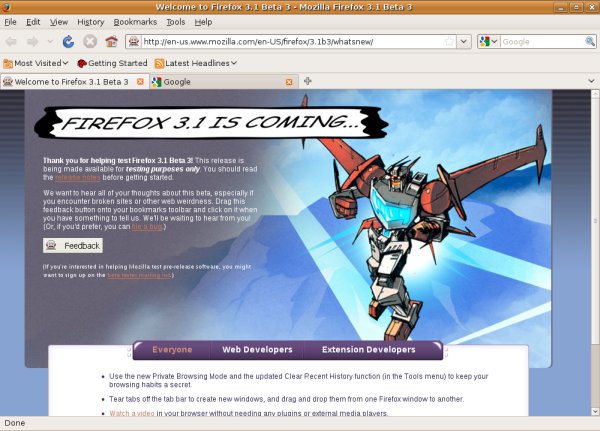Maximize the Firefox window
The width and height of the screenshot is (600, 431).
tap(576, 7)
